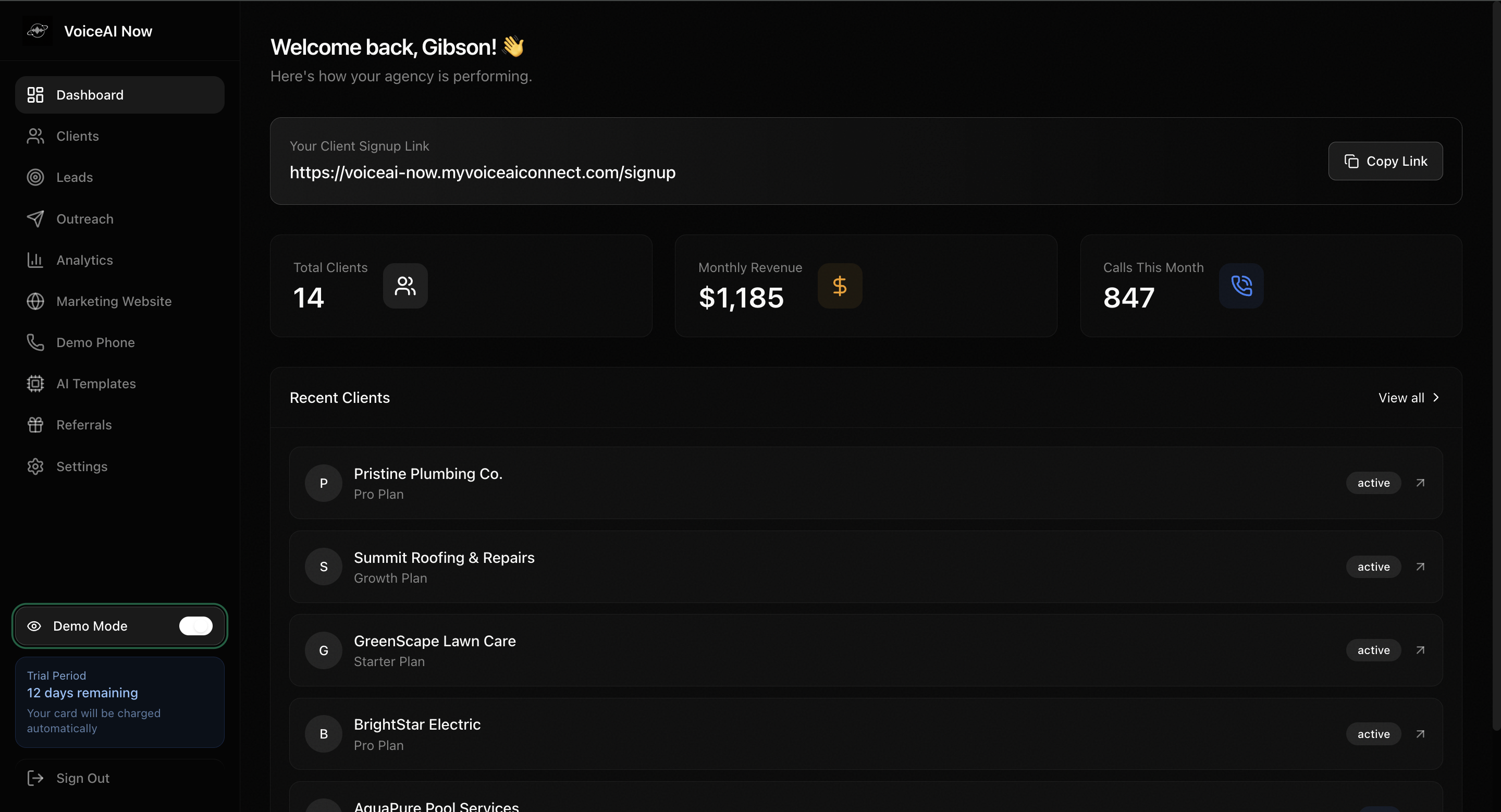Screen dimensions: 1501x812
Task: Open Summit Roofing & Repairs arrow link
Action: point(1420,566)
